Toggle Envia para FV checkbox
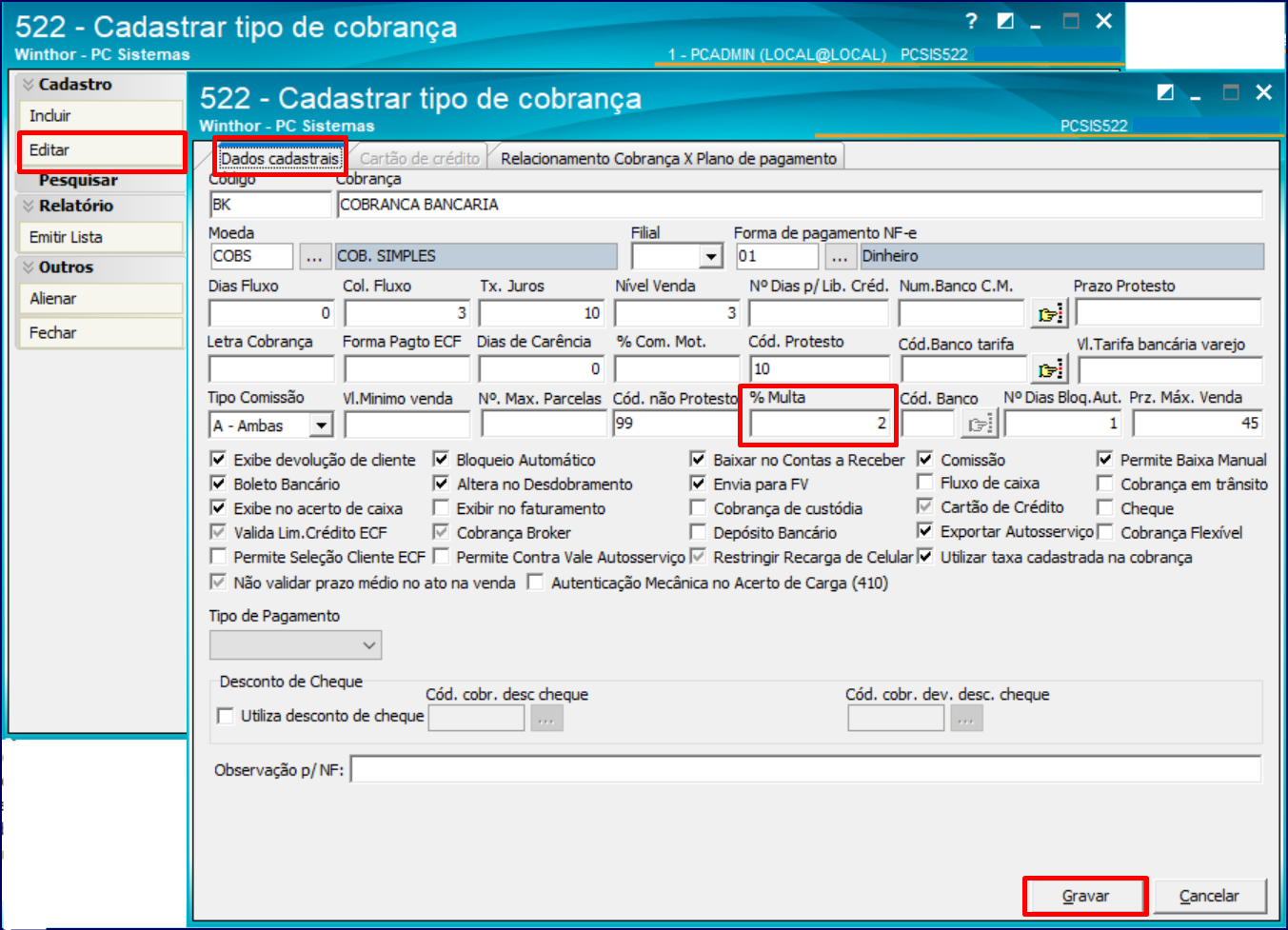Viewport: 1288px width, 930px height. click(698, 484)
